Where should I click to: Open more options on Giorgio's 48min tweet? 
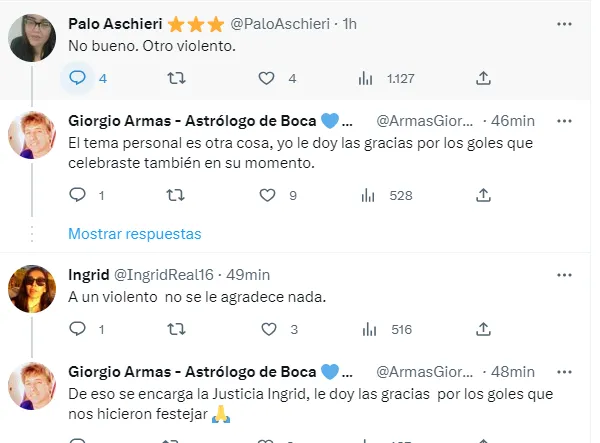567,372
